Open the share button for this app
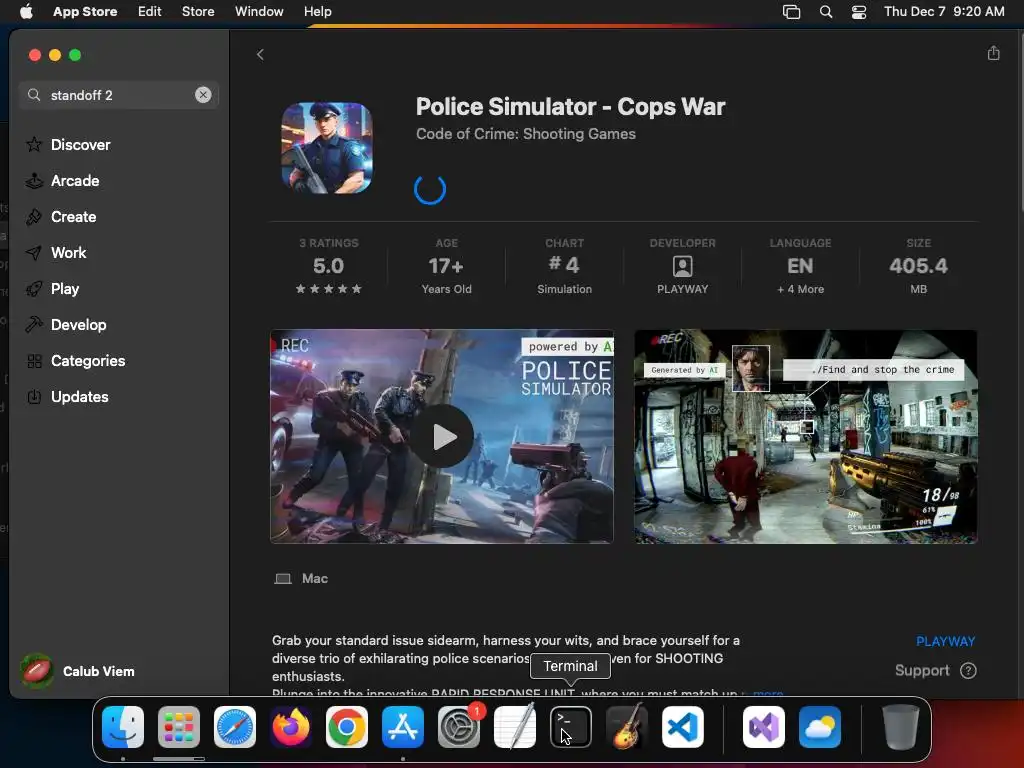 point(993,54)
